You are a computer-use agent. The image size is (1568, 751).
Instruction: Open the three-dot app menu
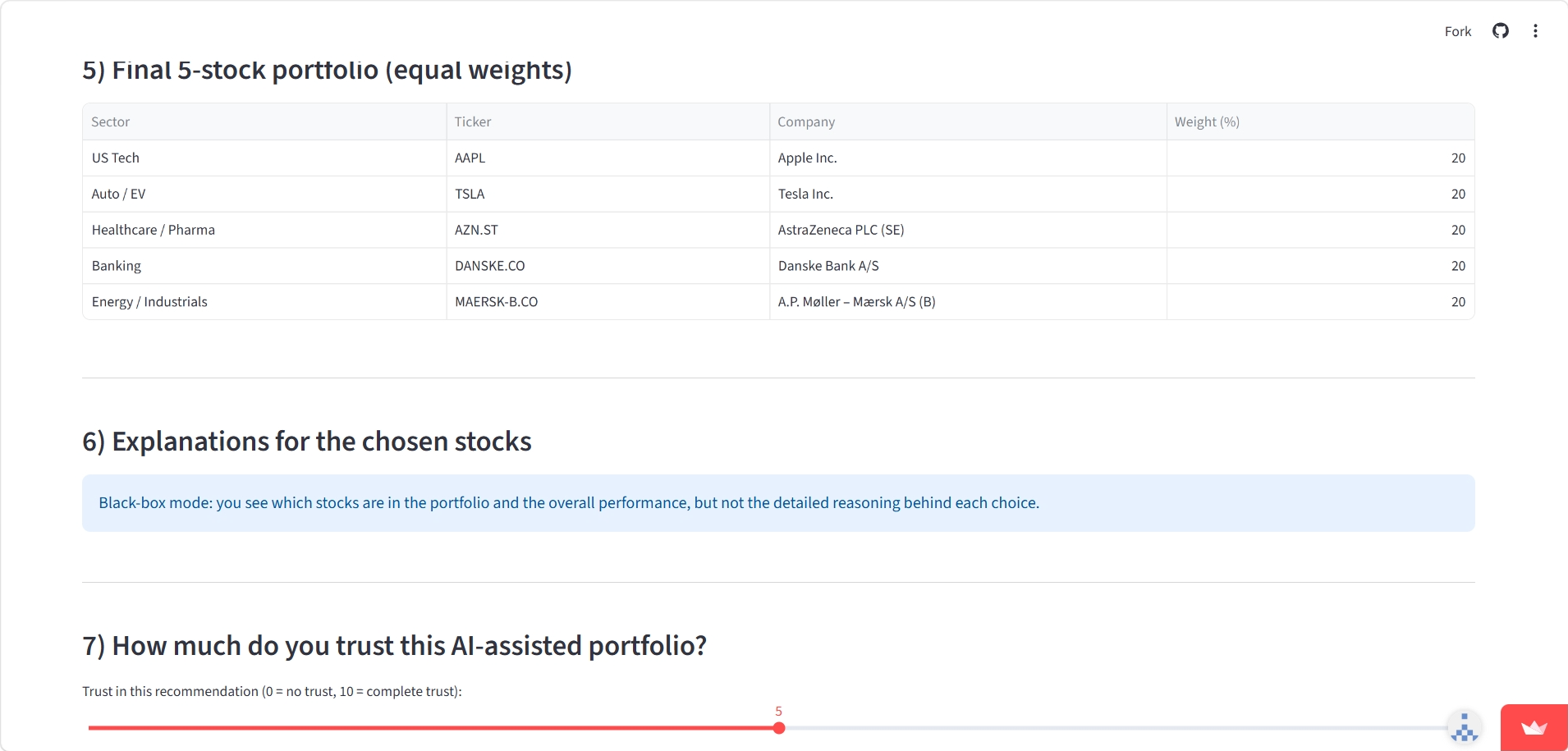1535,31
